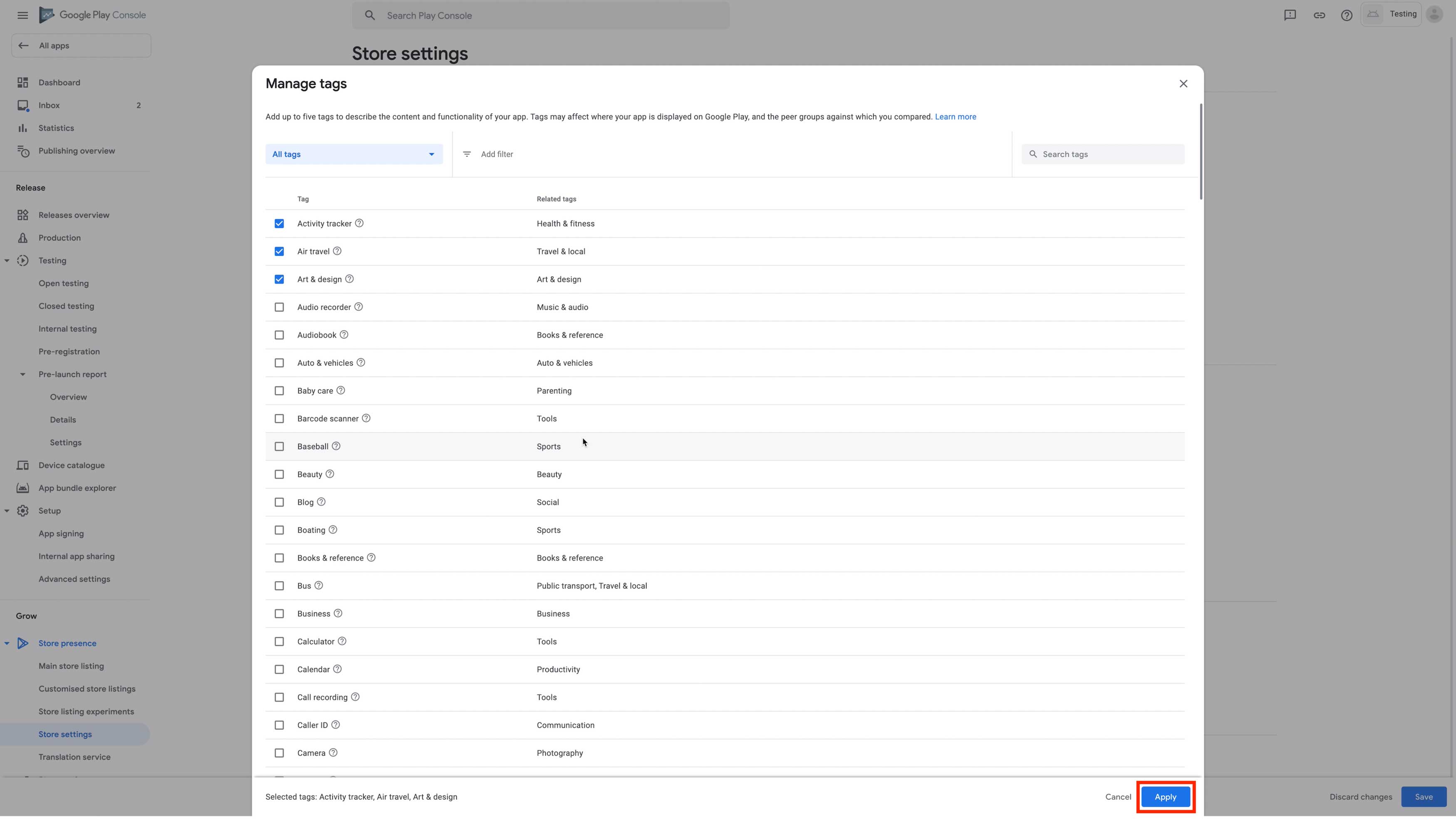Screen dimensions: 1456x819
Task: Click the dialog's vertical scrollbar
Action: tap(1201, 151)
